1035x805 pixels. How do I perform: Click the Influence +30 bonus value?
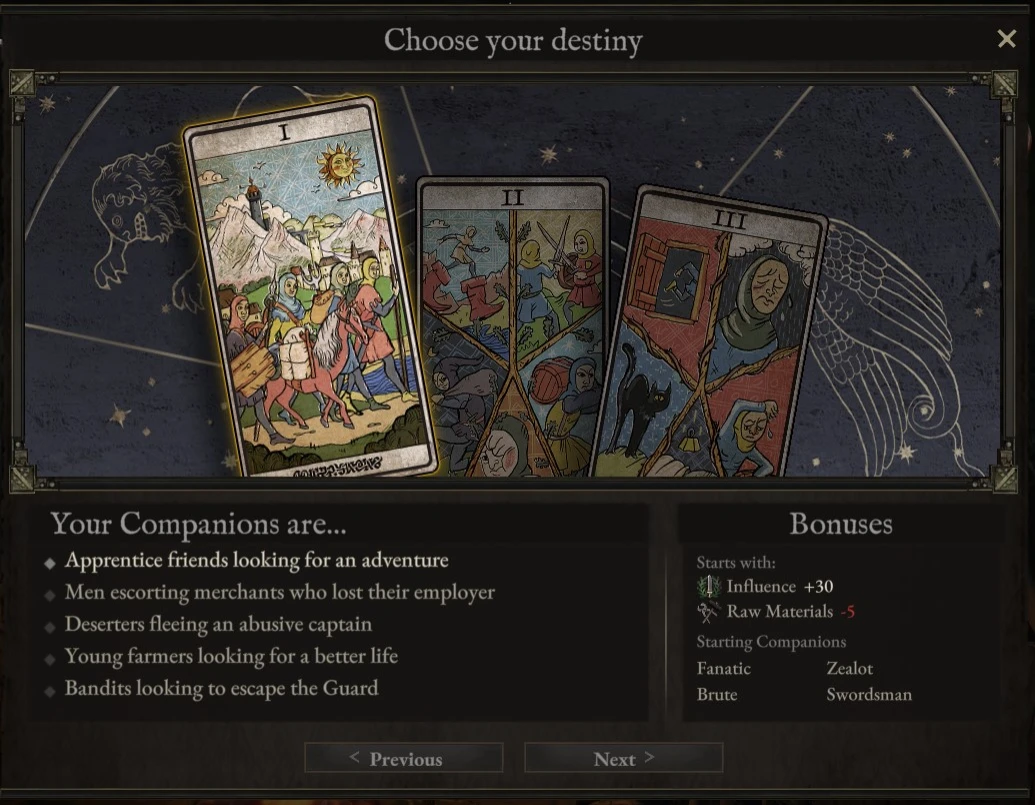click(x=818, y=587)
